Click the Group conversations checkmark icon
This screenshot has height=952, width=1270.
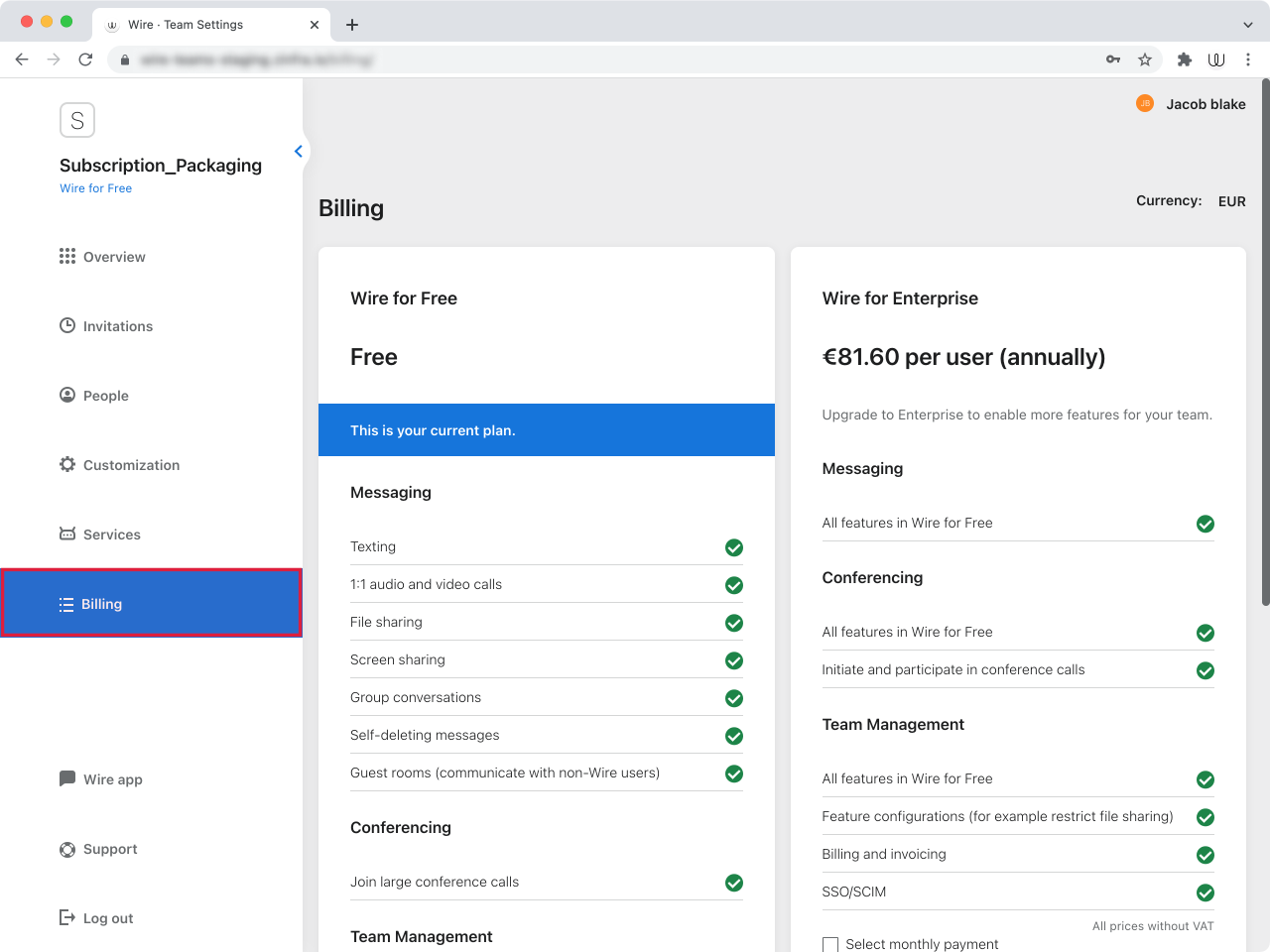pyautogui.click(x=734, y=698)
